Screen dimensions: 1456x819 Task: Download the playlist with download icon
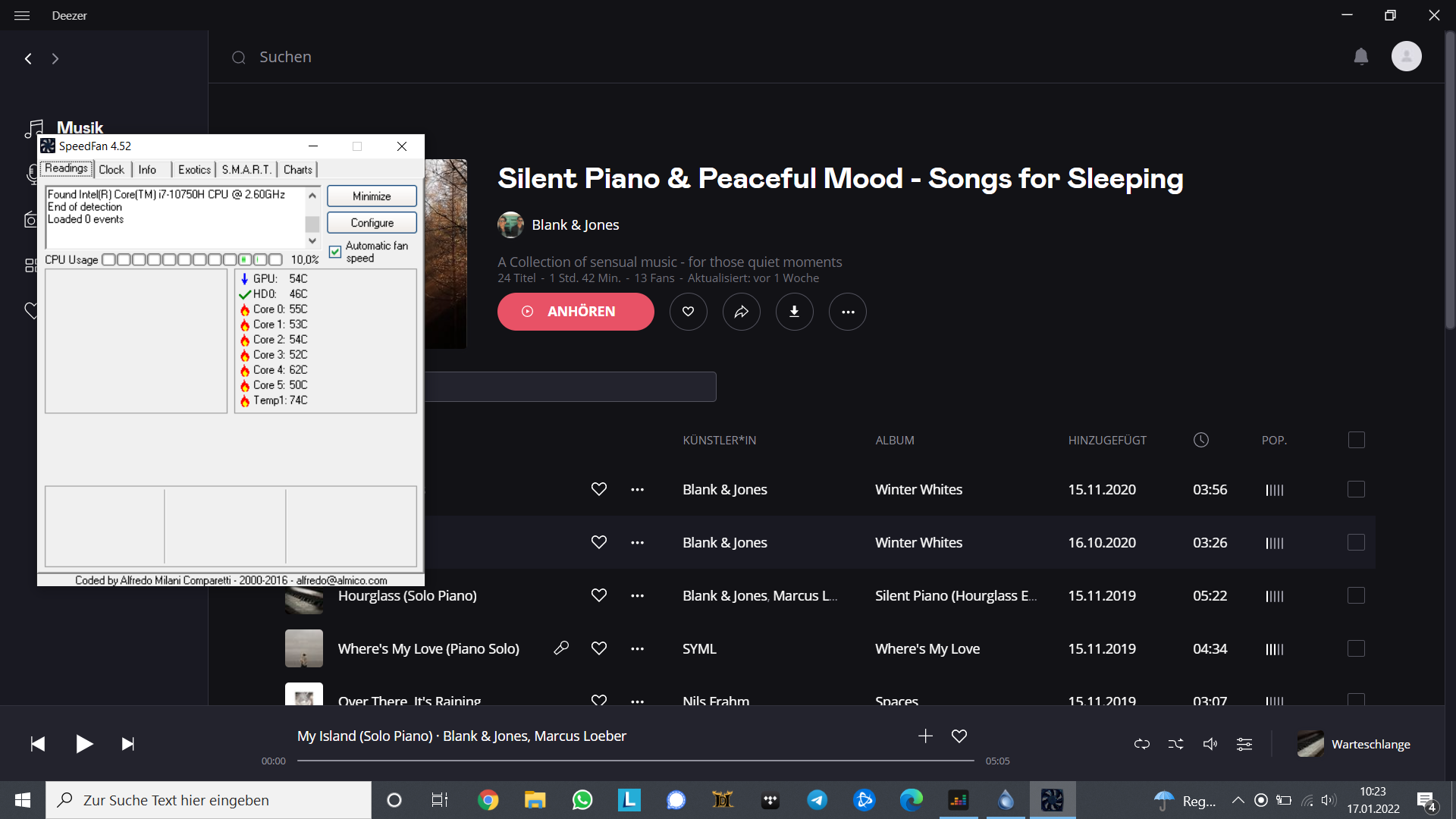point(794,312)
